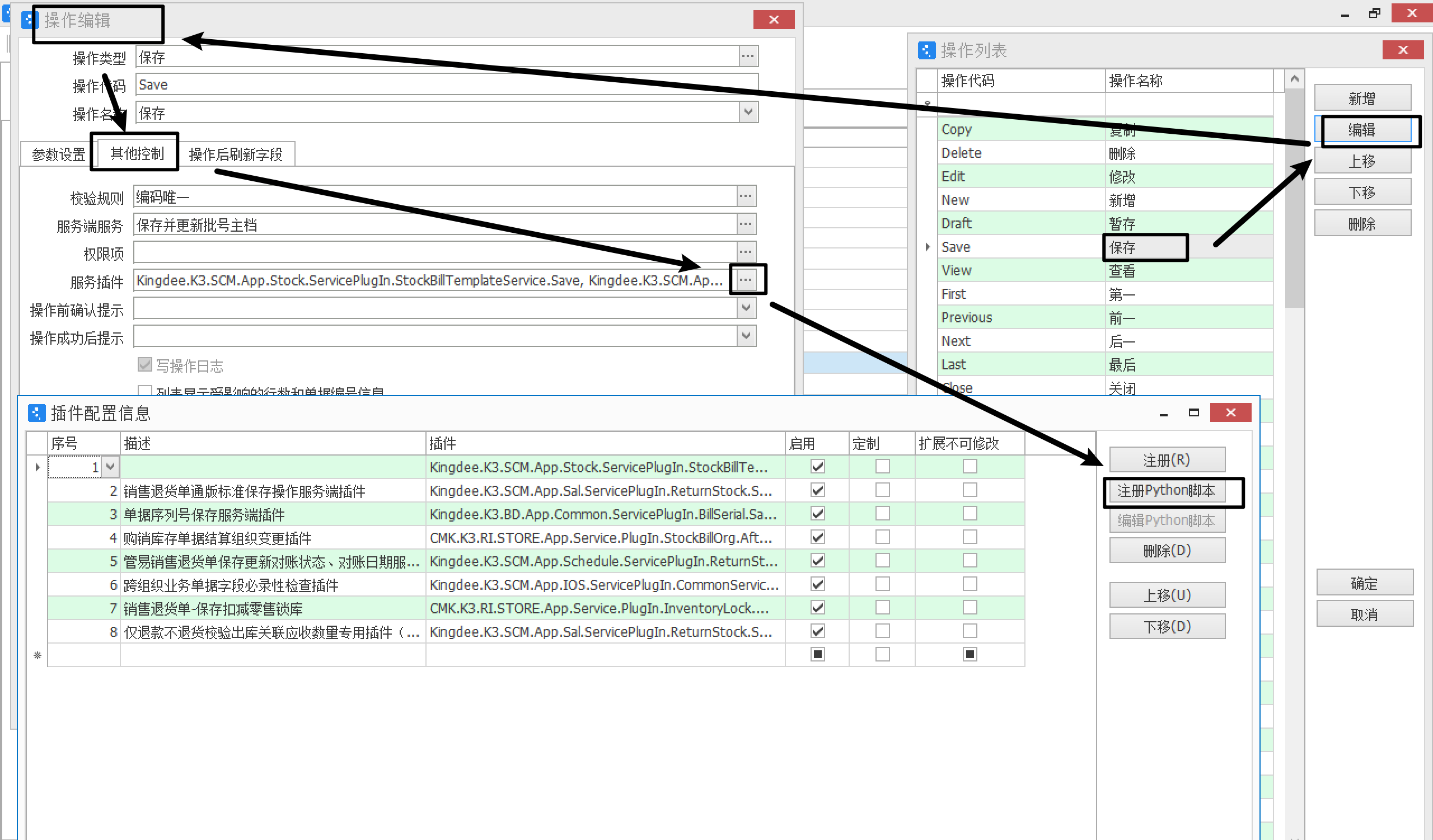Open the 服务端服务 browse ellipsis button
The width and height of the screenshot is (1433, 840).
(x=746, y=224)
